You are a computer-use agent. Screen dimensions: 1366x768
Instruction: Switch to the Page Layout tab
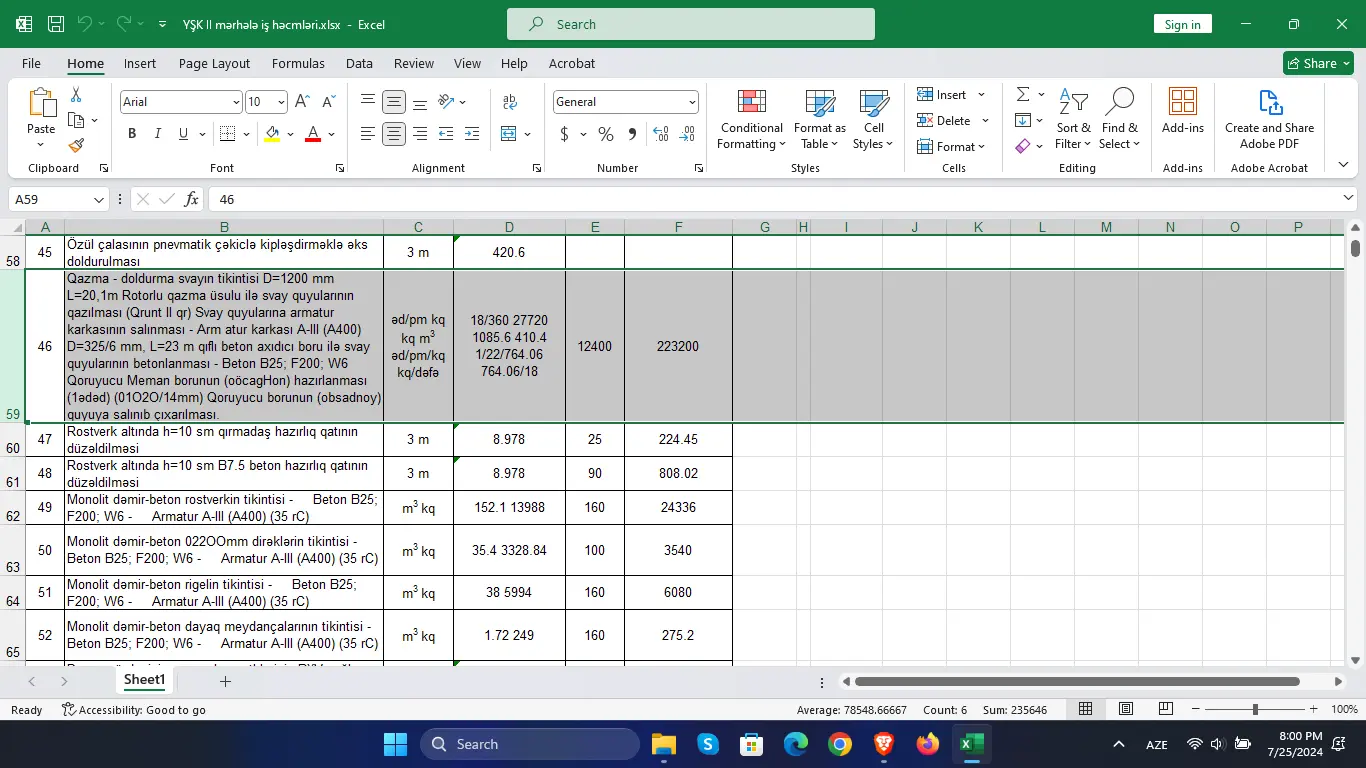click(x=214, y=63)
